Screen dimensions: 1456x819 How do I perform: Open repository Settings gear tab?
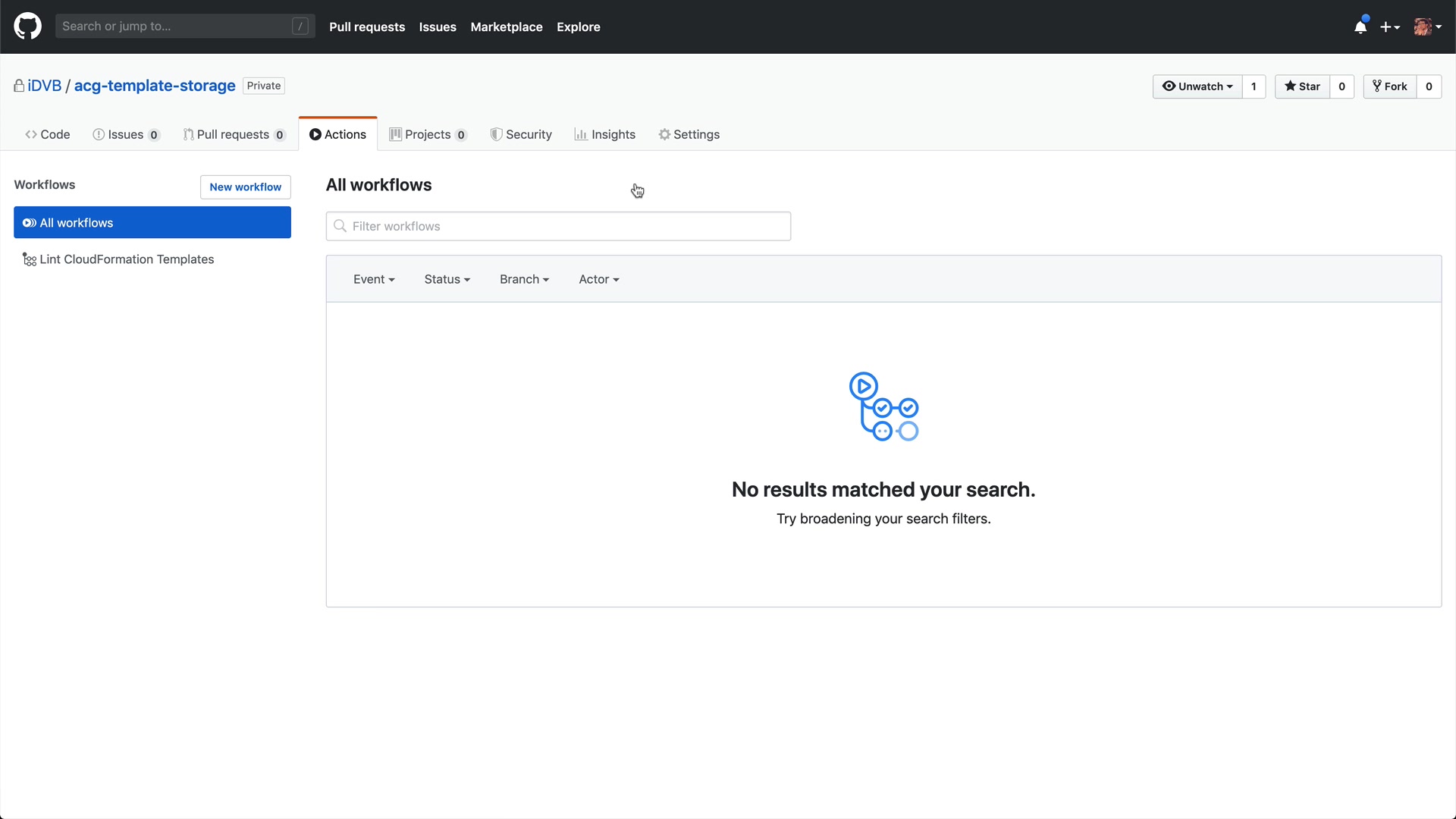(689, 134)
